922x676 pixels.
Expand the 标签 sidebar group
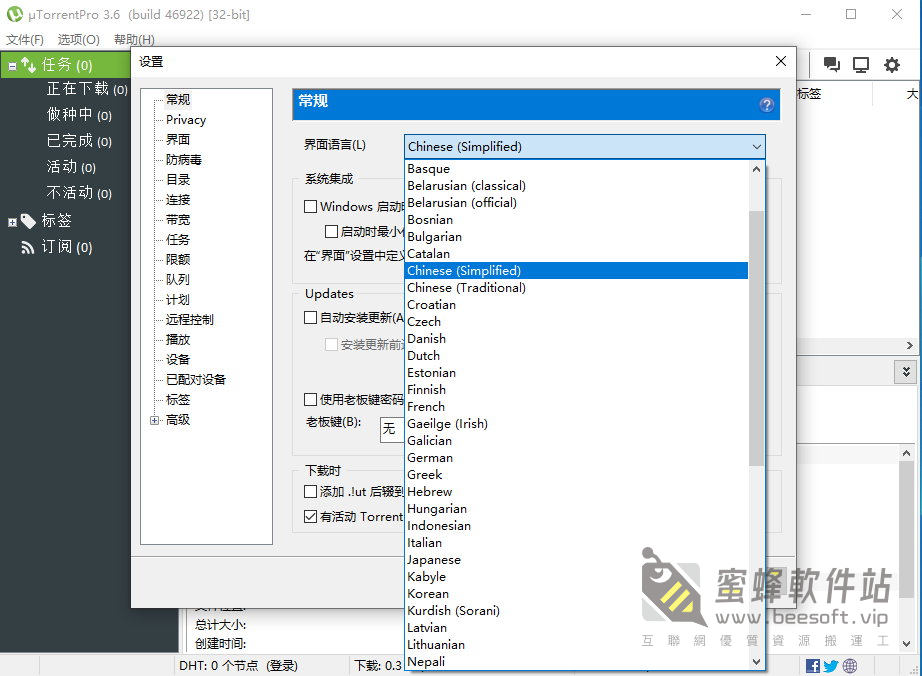tap(12, 222)
